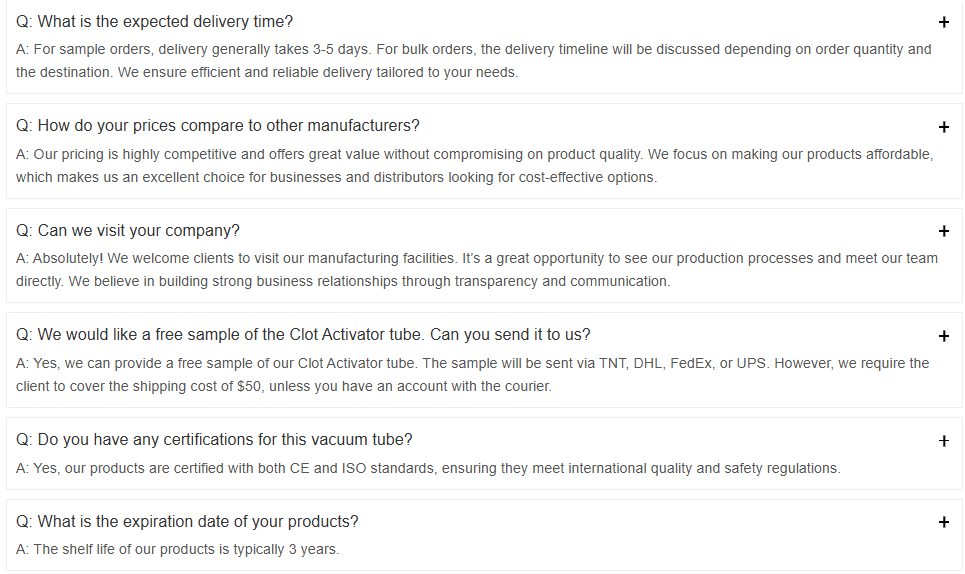
Task: Toggle the plus icon on the certifications question
Action: (x=943, y=440)
